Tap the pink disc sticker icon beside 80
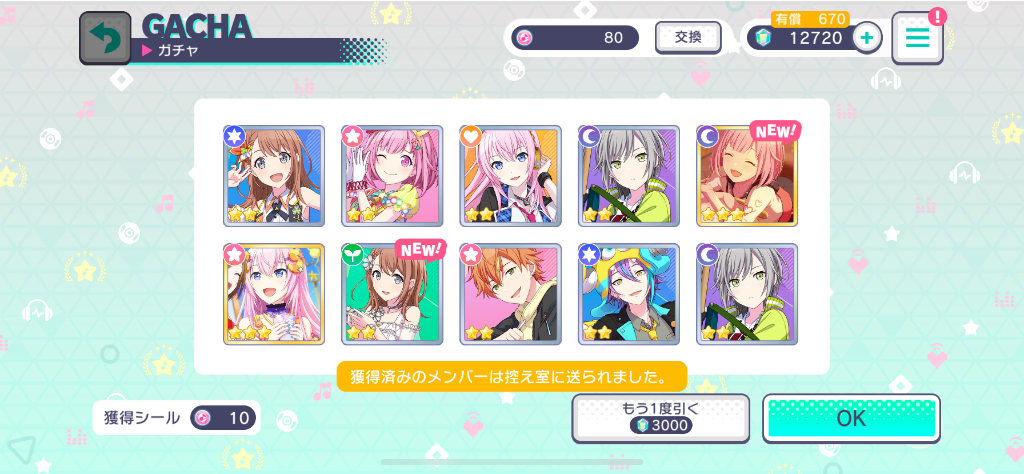This screenshot has width=1024, height=474. point(524,38)
